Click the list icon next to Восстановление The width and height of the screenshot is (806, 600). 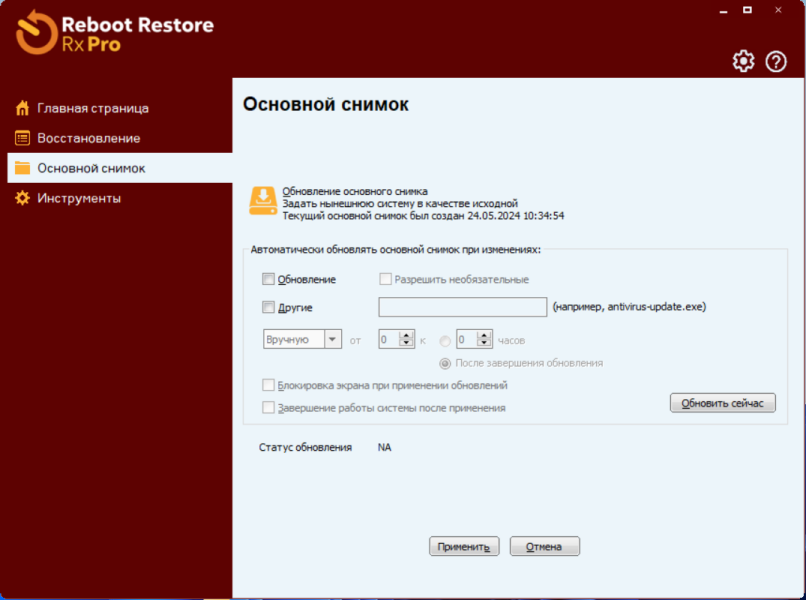22,138
